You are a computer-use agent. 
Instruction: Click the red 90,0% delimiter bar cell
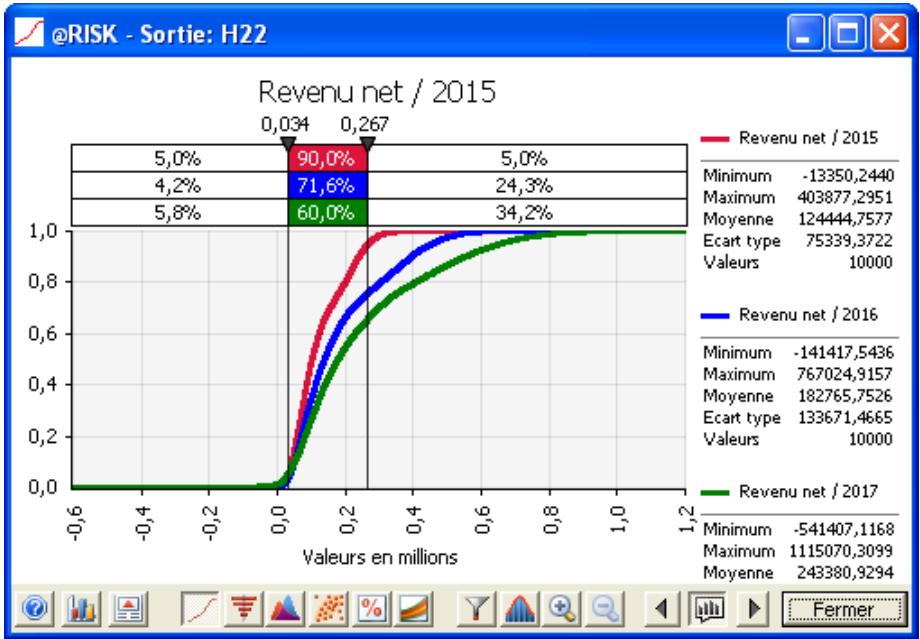[328, 157]
